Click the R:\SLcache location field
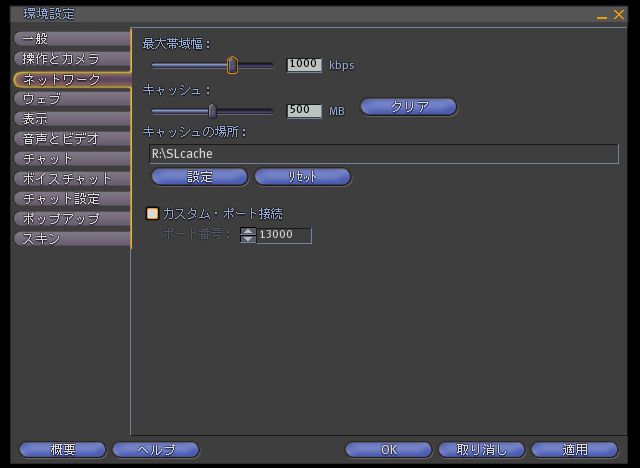 tap(384, 154)
